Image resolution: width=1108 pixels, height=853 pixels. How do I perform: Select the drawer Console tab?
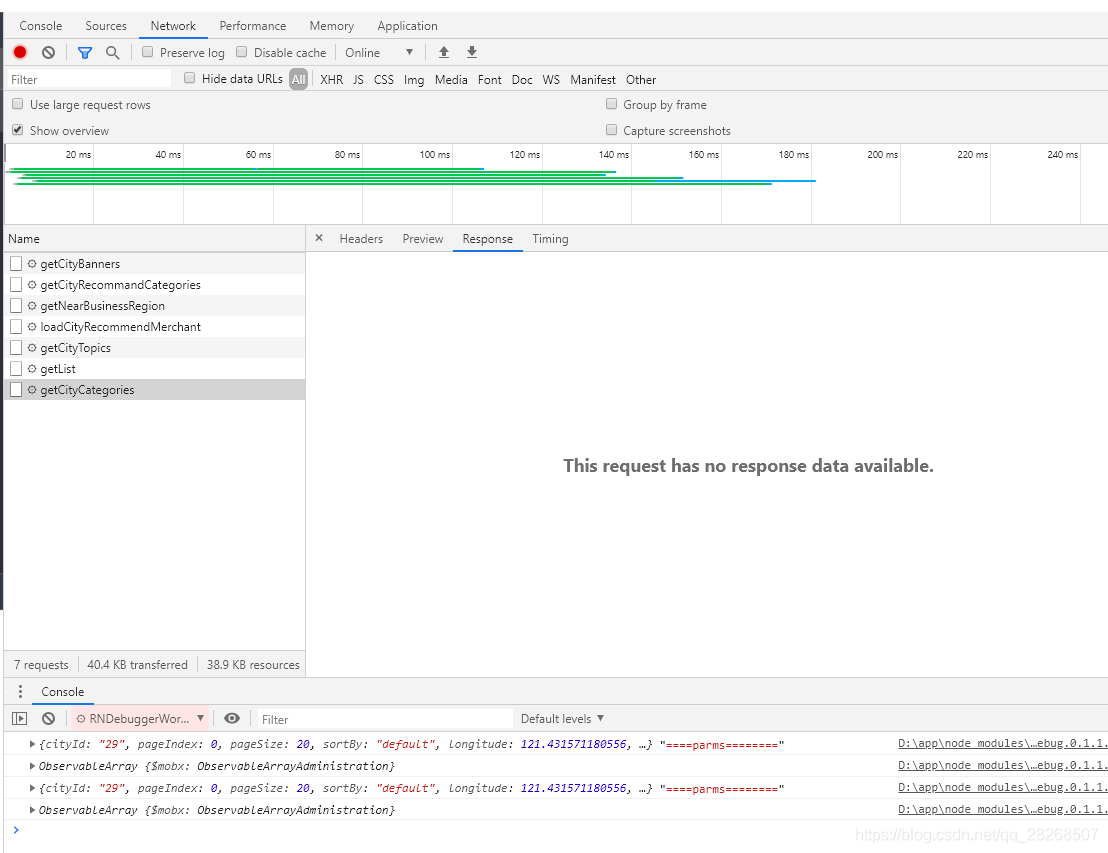point(63,692)
